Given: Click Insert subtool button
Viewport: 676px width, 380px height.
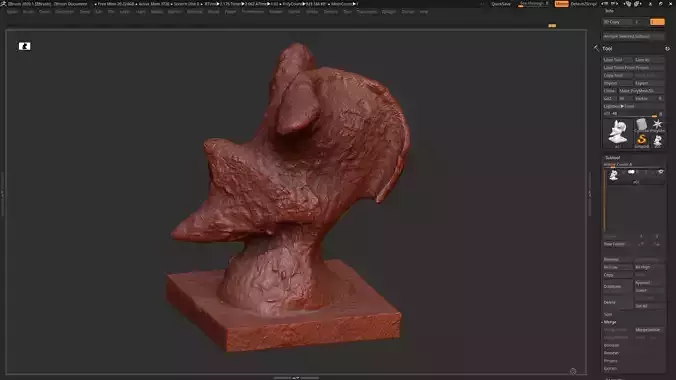Looking at the screenshot, I should tap(649, 291).
